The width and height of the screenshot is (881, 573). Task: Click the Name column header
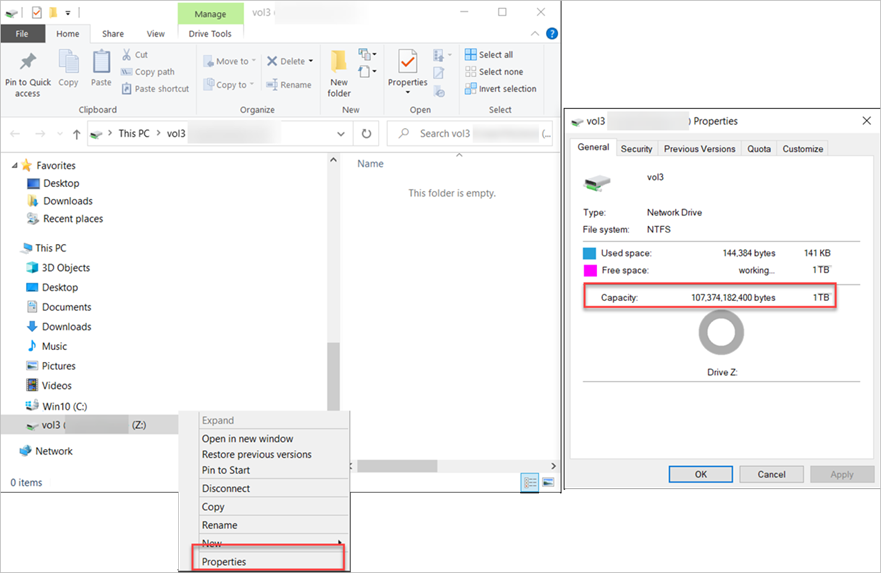370,163
